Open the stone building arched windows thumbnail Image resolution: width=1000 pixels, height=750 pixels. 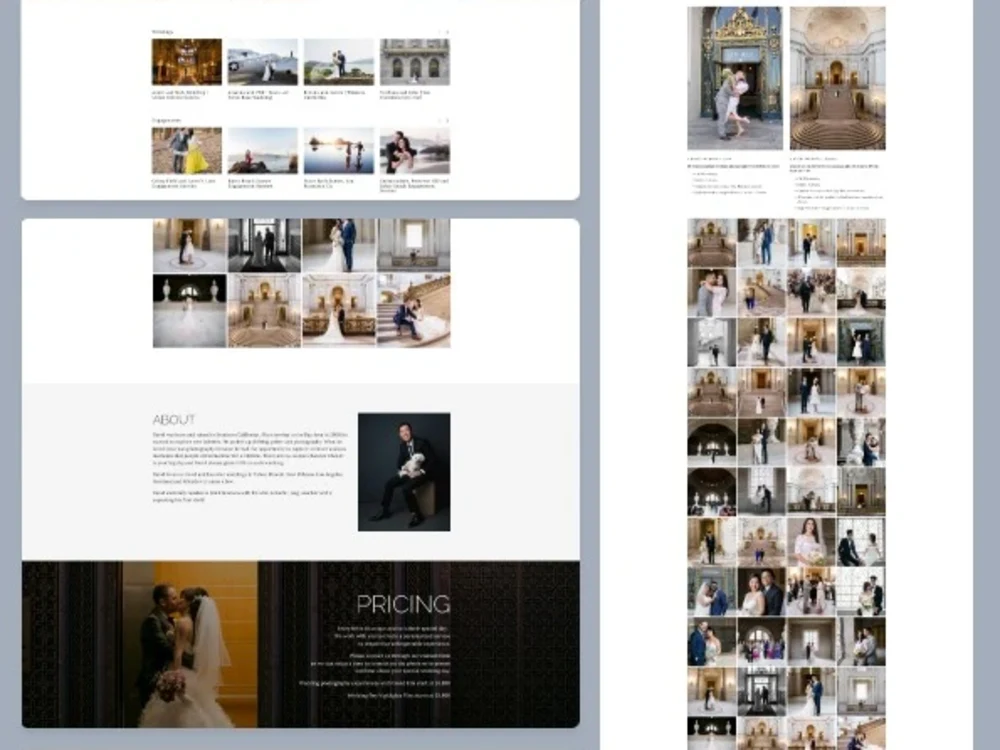click(x=415, y=62)
